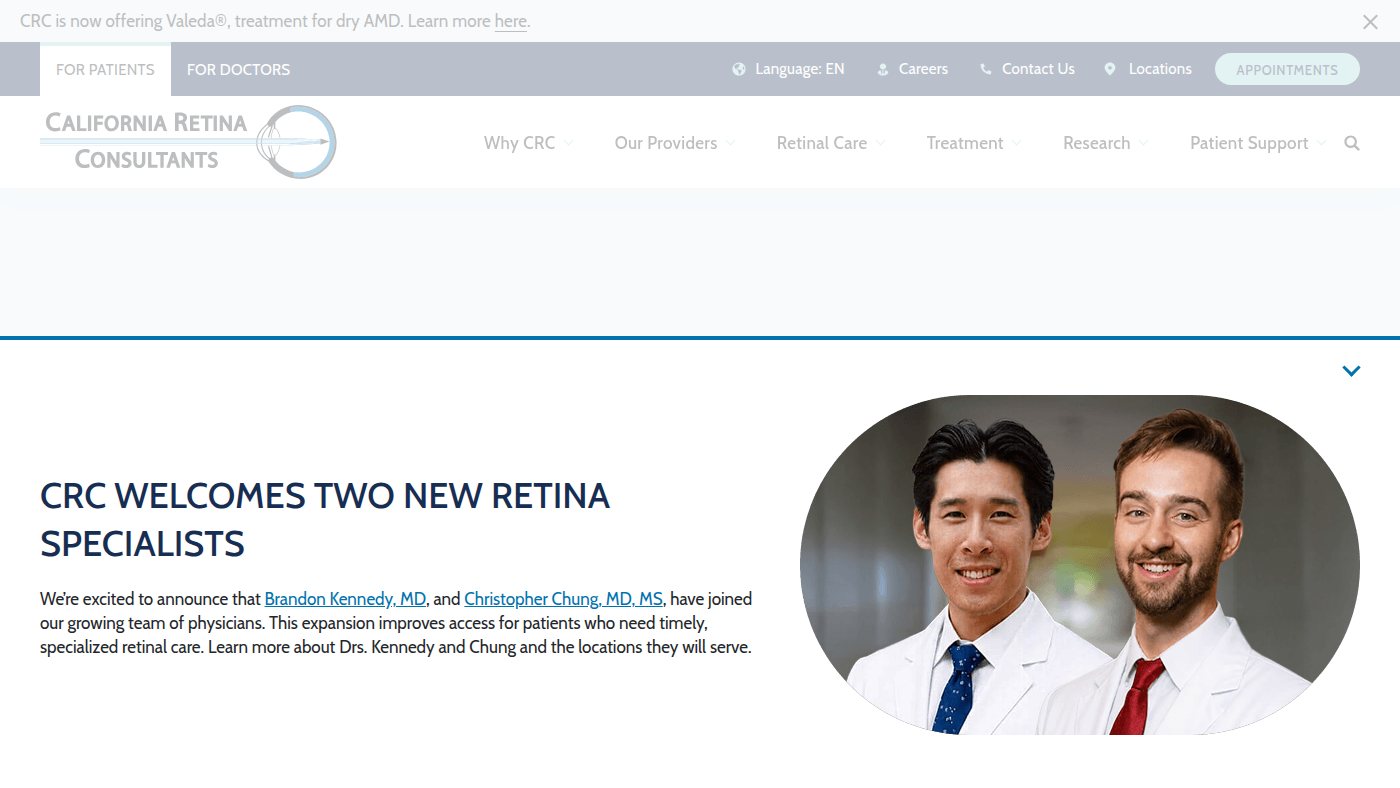Open the Language: EN selector

[799, 69]
